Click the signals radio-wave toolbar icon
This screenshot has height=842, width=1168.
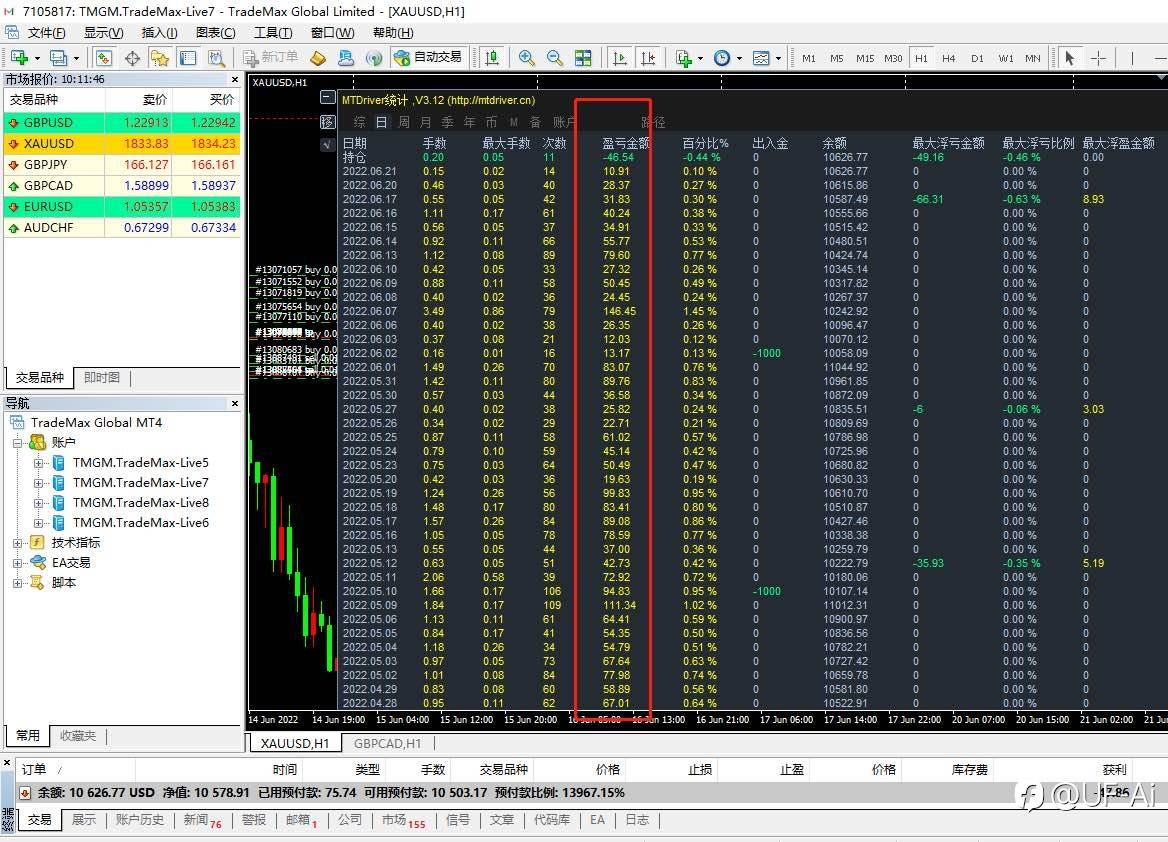pyautogui.click(x=374, y=57)
